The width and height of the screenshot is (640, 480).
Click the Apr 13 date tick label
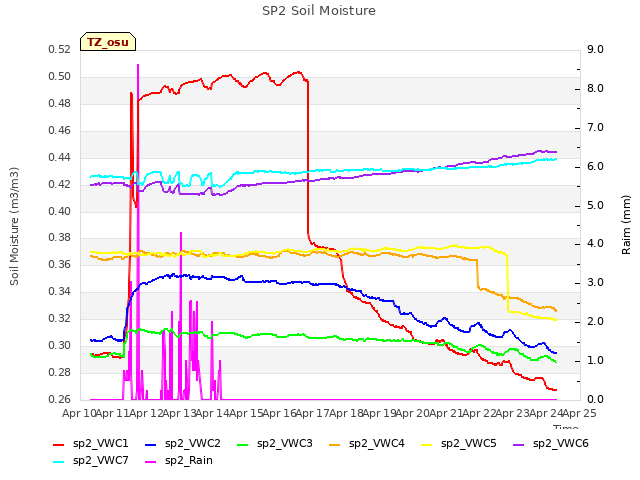click(x=179, y=413)
